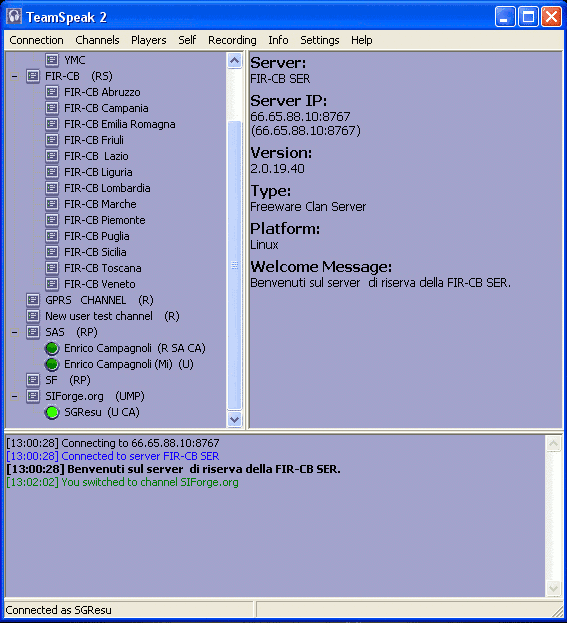Open the Players menu

[149, 40]
